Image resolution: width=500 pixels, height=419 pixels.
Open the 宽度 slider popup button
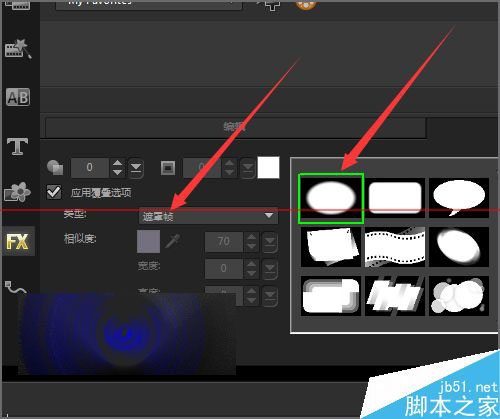(x=270, y=268)
